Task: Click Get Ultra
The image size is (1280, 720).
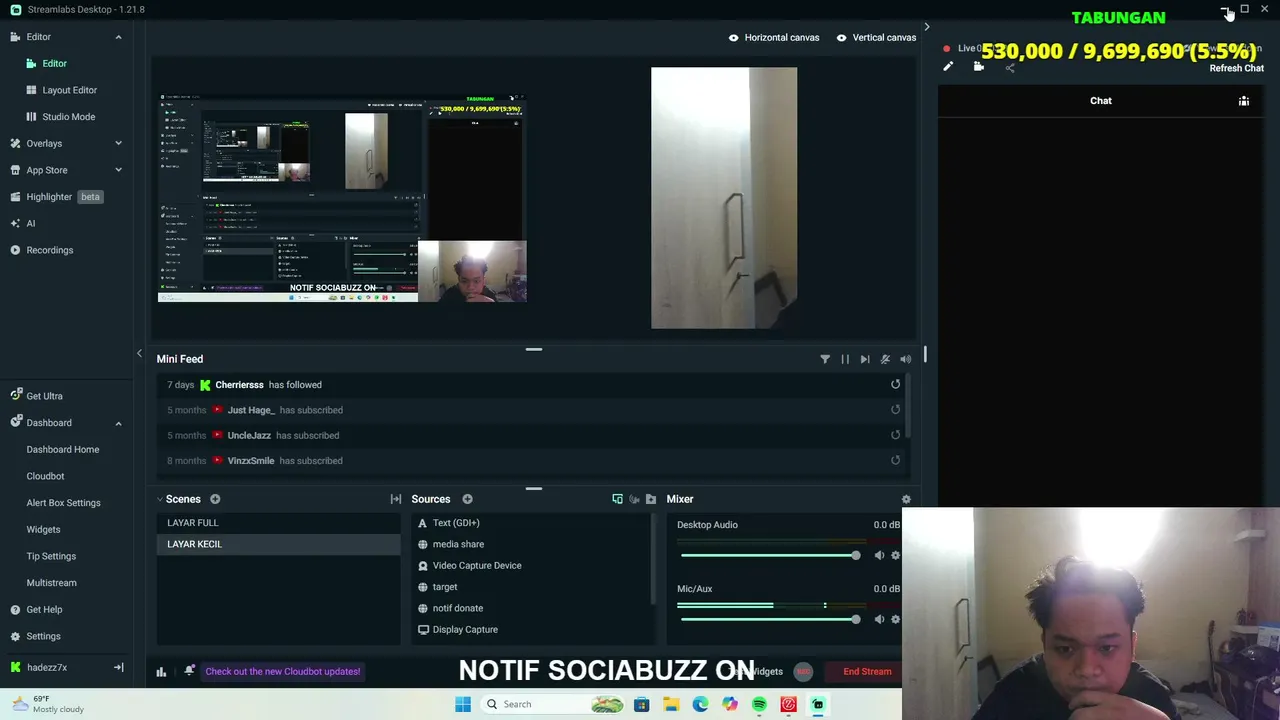Action: point(44,396)
